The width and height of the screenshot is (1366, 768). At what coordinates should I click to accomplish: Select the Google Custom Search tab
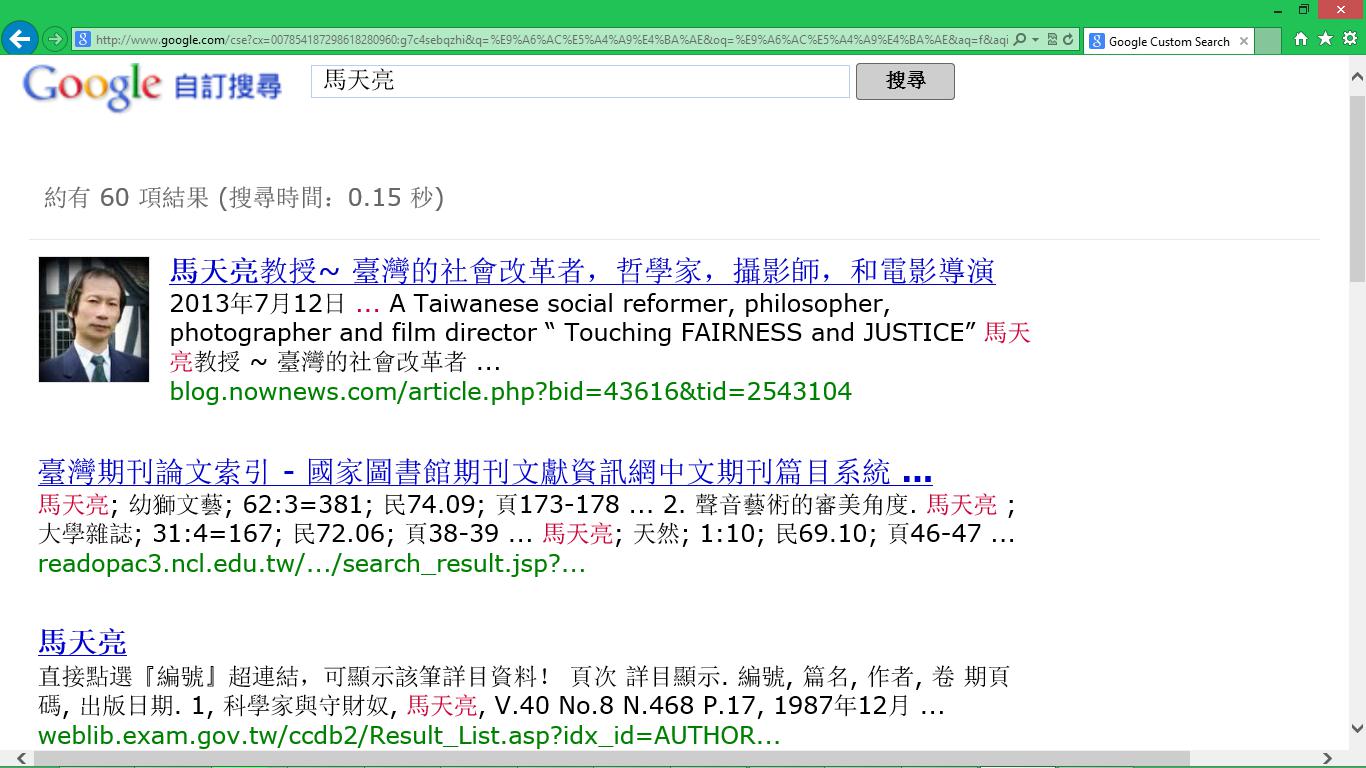click(x=1167, y=41)
